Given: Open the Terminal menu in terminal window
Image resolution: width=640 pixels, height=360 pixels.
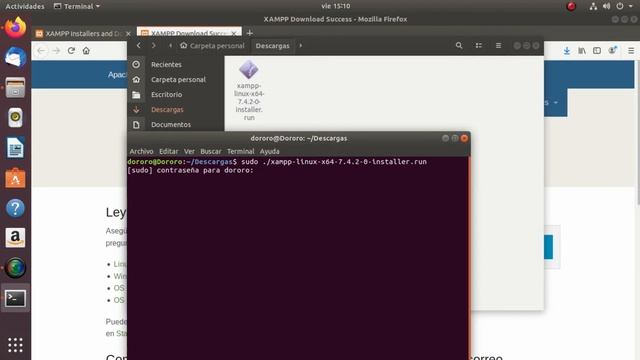Looking at the screenshot, I should (x=240, y=151).
